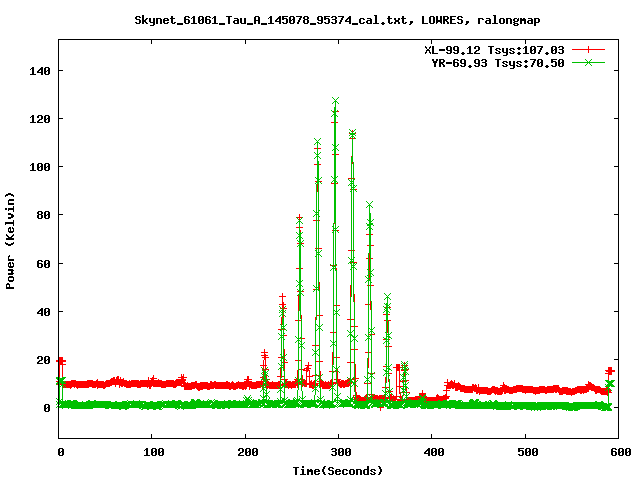Click the 120 tick label on y-axis
Image resolution: width=640 pixels, height=480 pixels.
click(x=40, y=119)
